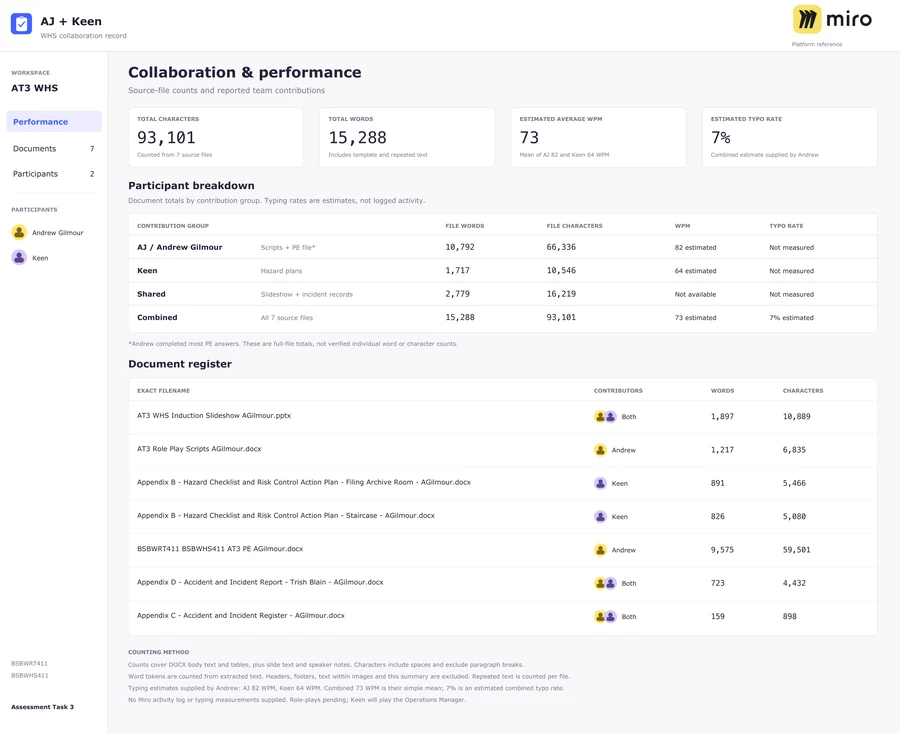900x734 pixels.
Task: Click the WPM column header
Action: (x=682, y=226)
